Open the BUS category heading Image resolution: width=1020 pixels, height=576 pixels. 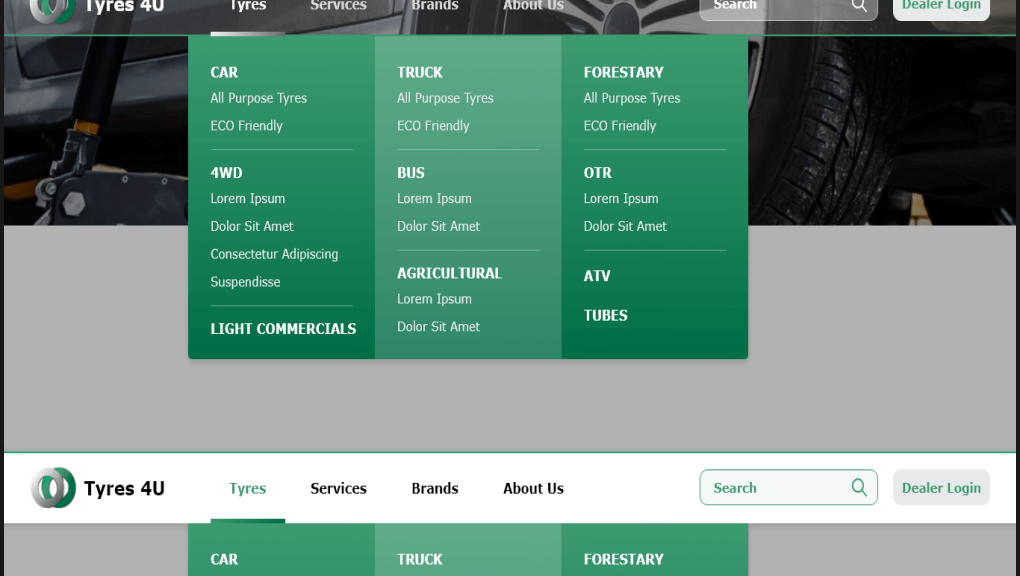click(x=410, y=172)
